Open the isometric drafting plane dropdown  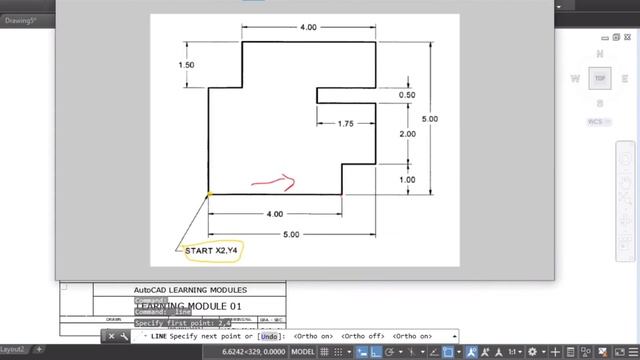(422, 352)
